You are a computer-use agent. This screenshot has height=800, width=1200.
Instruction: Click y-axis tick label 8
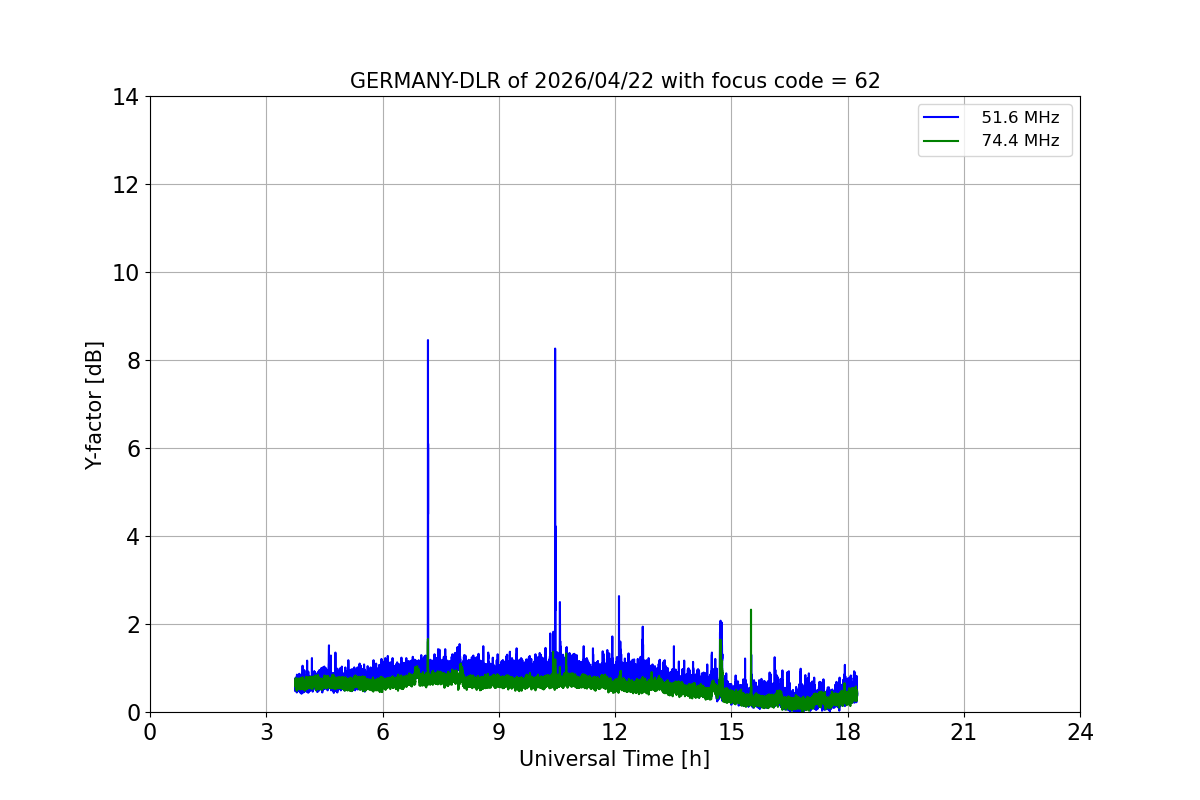click(x=133, y=361)
